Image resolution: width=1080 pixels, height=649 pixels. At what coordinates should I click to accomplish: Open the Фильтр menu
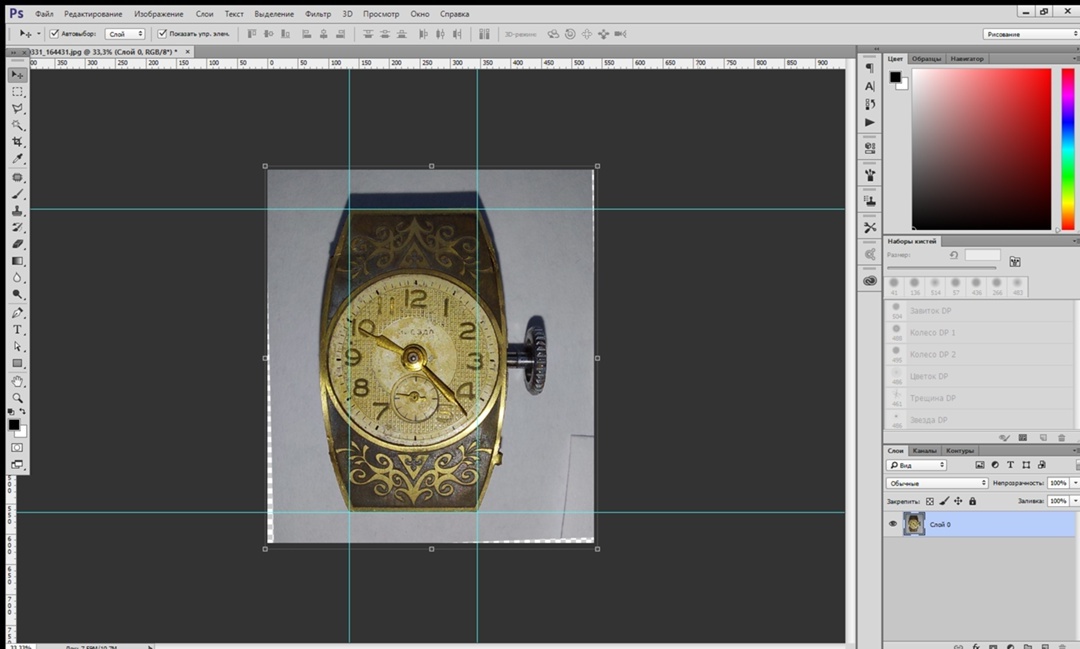(x=318, y=14)
